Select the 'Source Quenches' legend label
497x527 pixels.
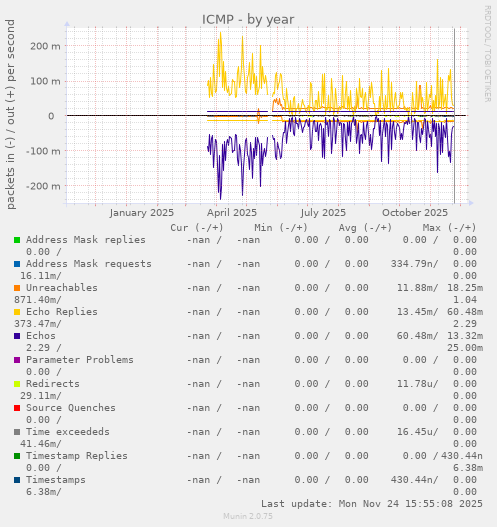tap(71, 408)
